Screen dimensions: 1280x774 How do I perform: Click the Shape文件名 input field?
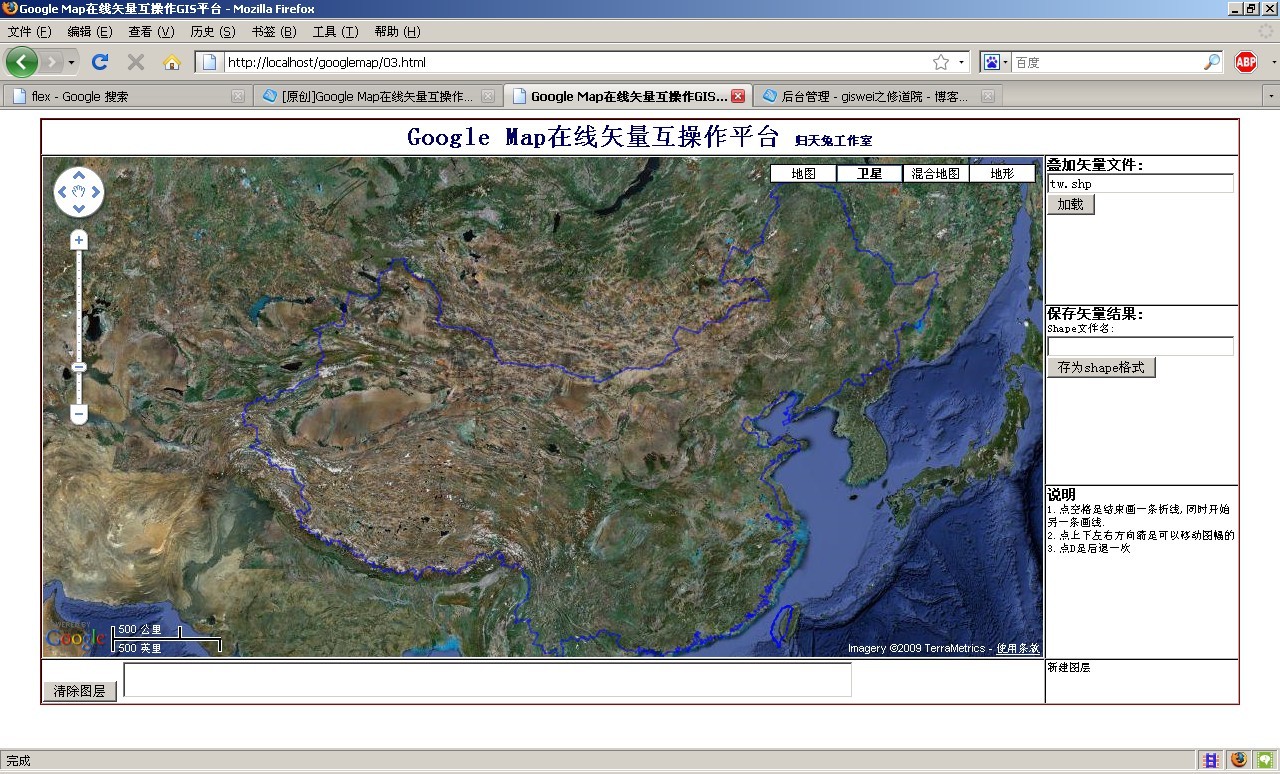1140,346
